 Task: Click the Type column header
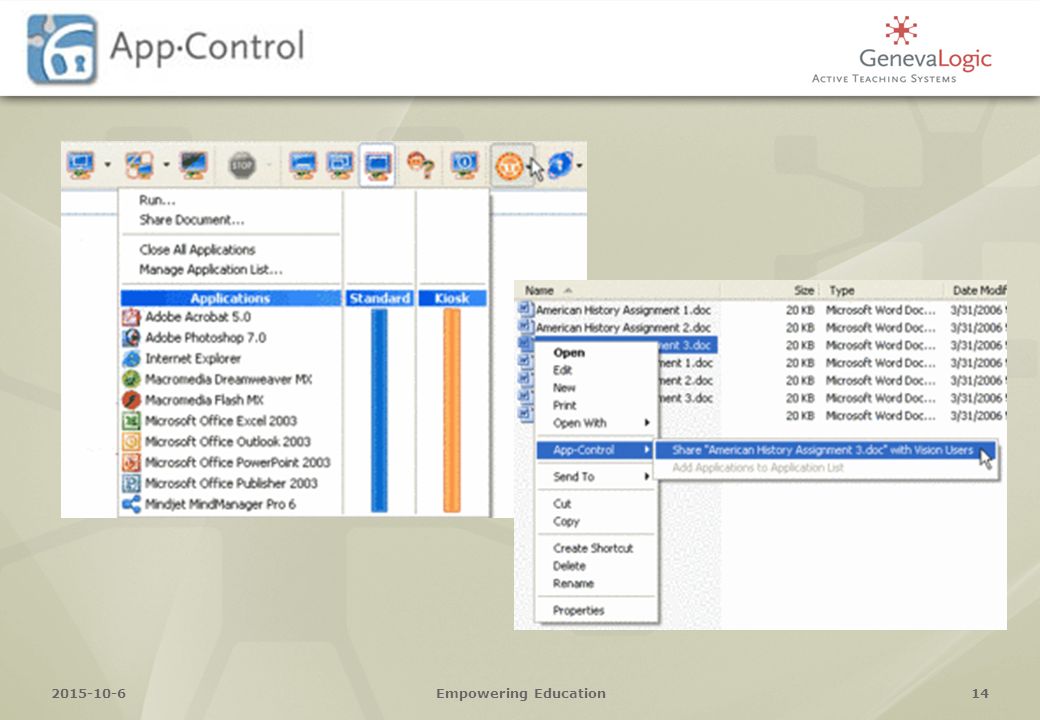point(842,290)
